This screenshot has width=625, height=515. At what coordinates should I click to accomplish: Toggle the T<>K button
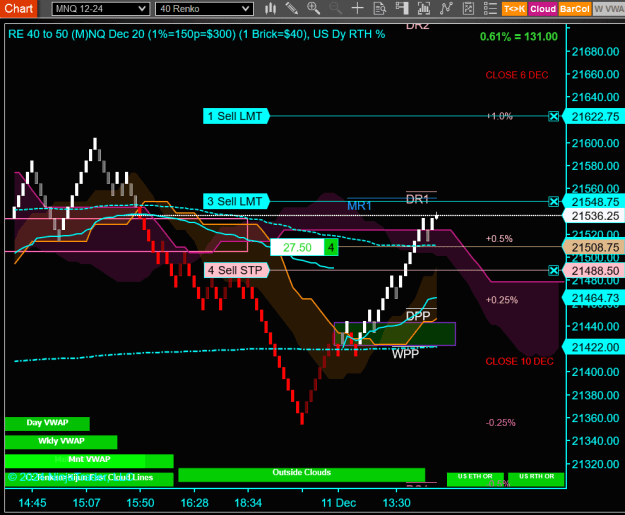click(x=514, y=9)
